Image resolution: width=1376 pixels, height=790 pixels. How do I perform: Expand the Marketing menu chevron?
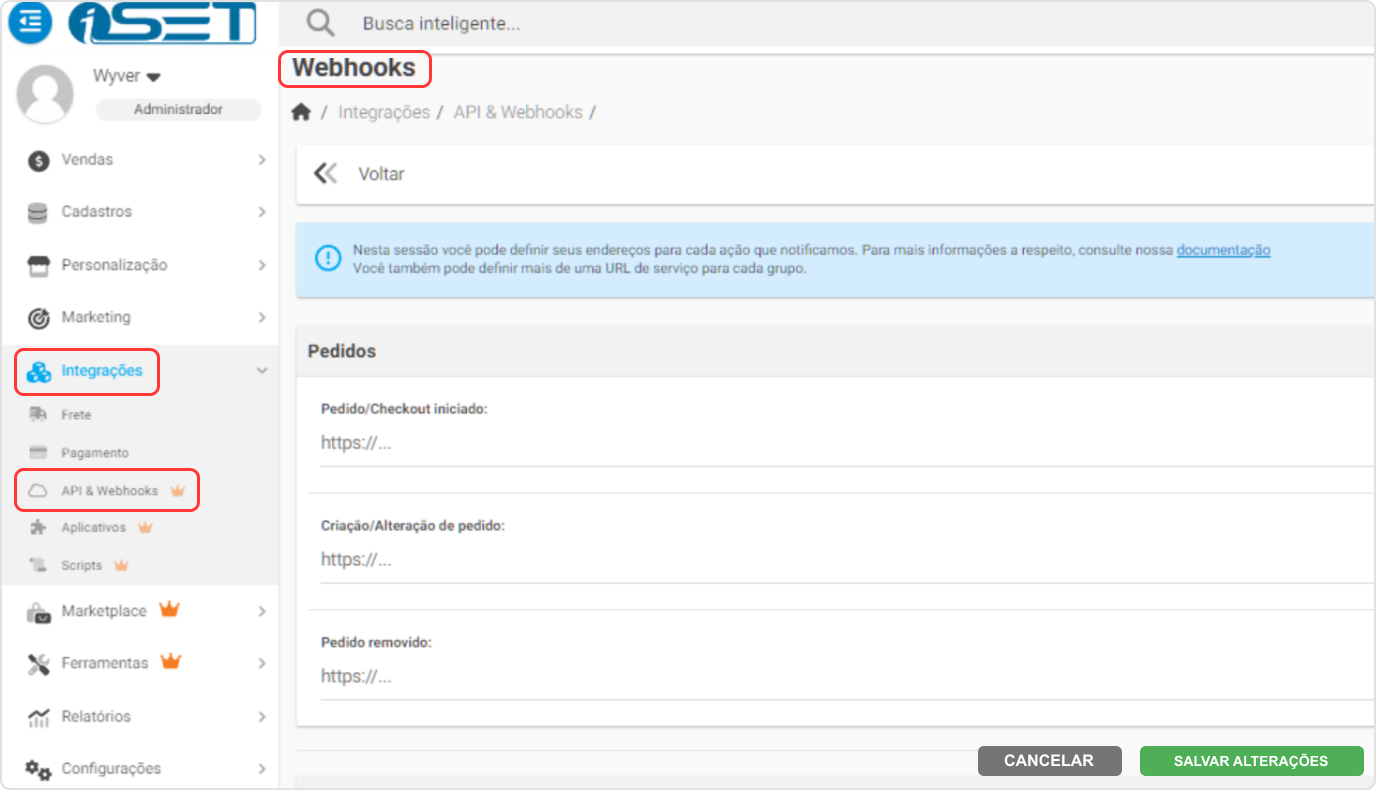pos(262,317)
